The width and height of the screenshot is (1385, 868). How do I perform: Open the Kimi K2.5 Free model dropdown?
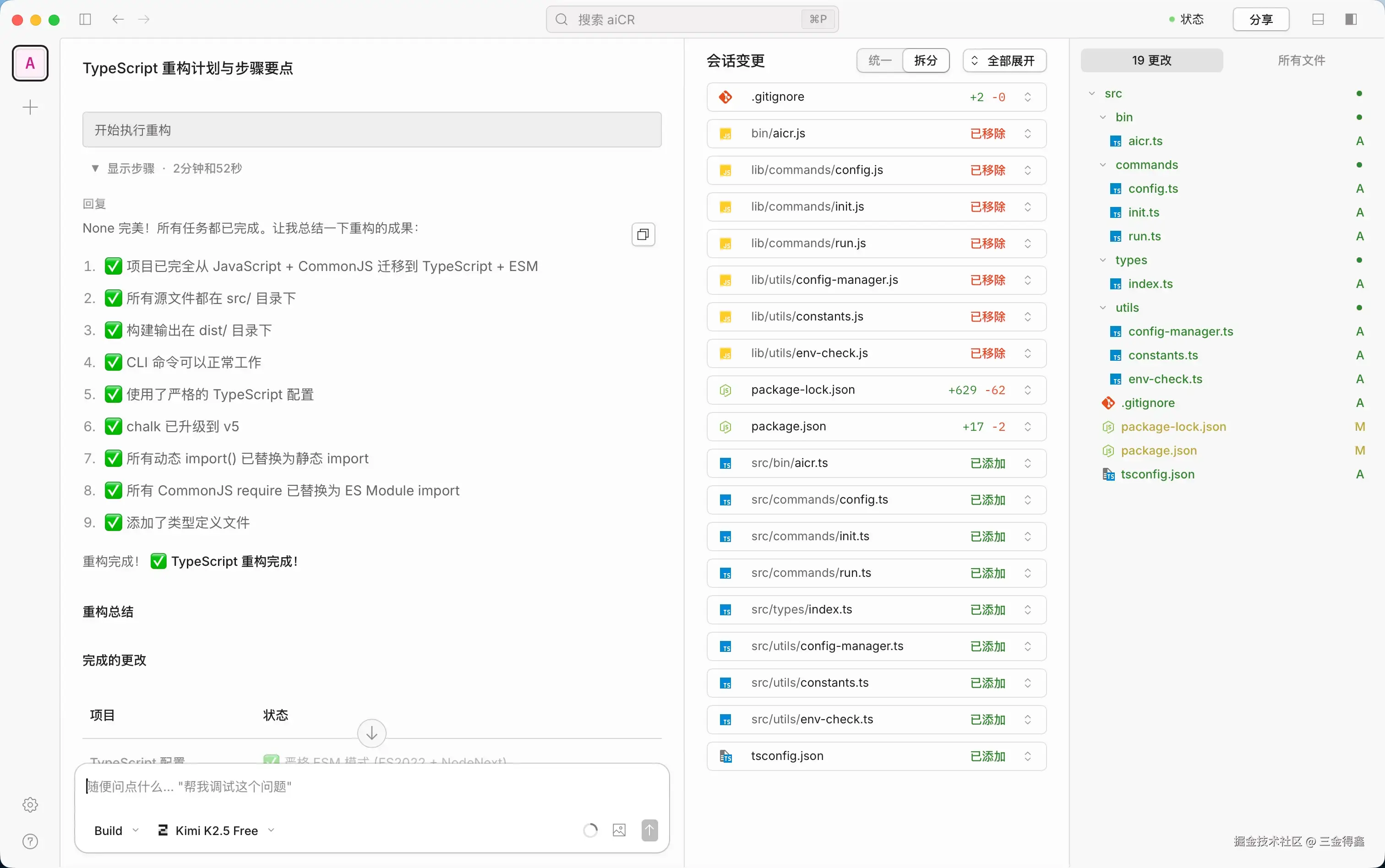click(217, 830)
